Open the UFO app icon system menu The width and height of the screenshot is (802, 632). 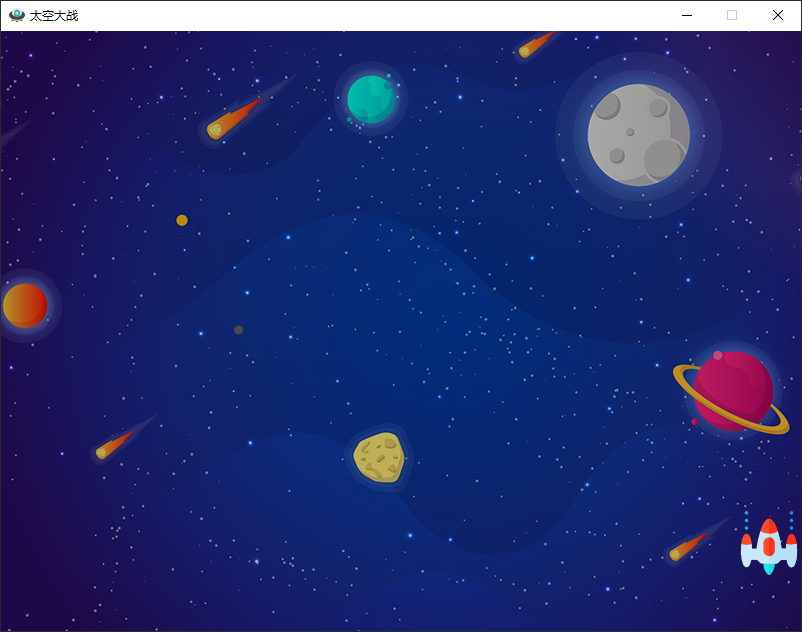pyautogui.click(x=17, y=15)
